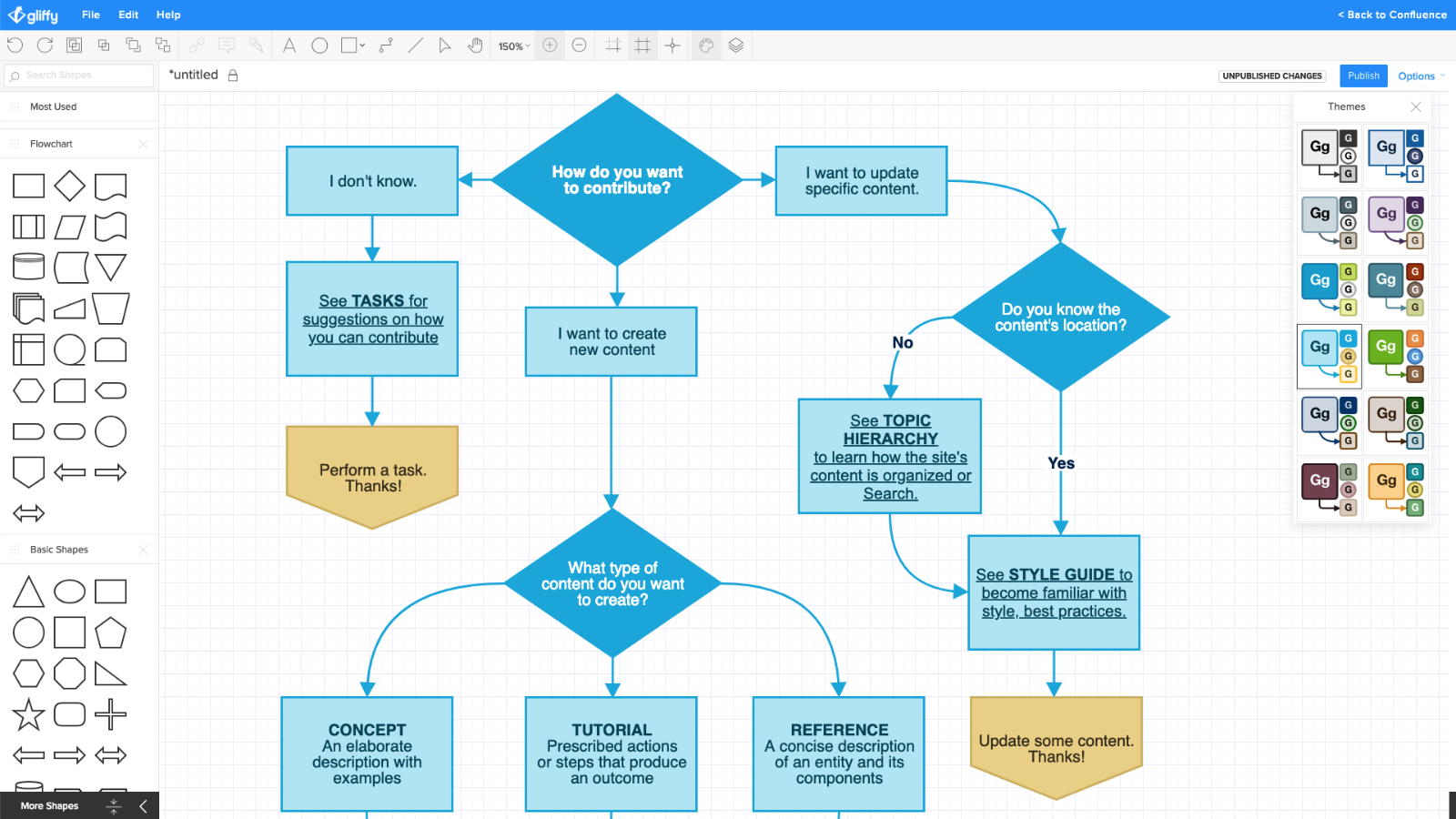This screenshot has height=819, width=1456.
Task: Toggle the Layers panel
Action: tap(736, 45)
